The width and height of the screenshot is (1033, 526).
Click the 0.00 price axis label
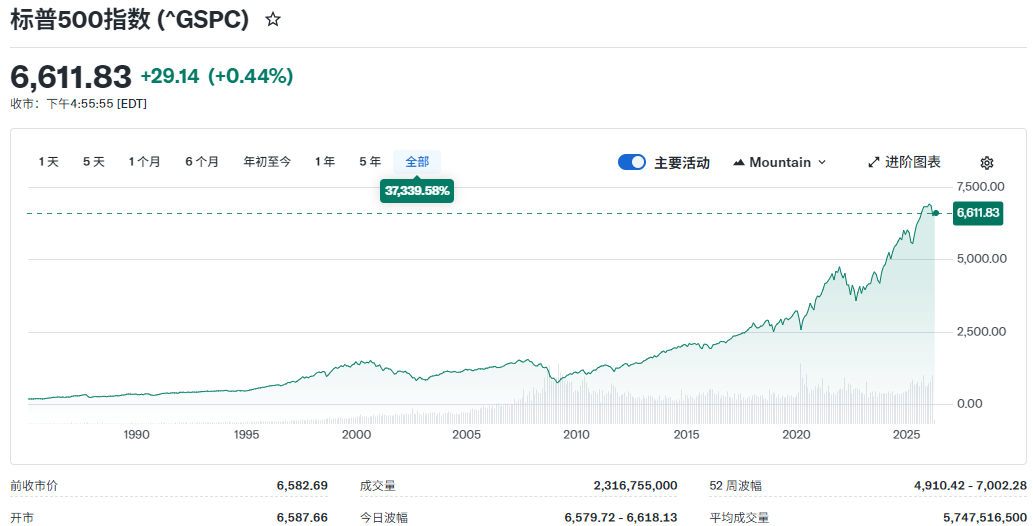point(969,403)
